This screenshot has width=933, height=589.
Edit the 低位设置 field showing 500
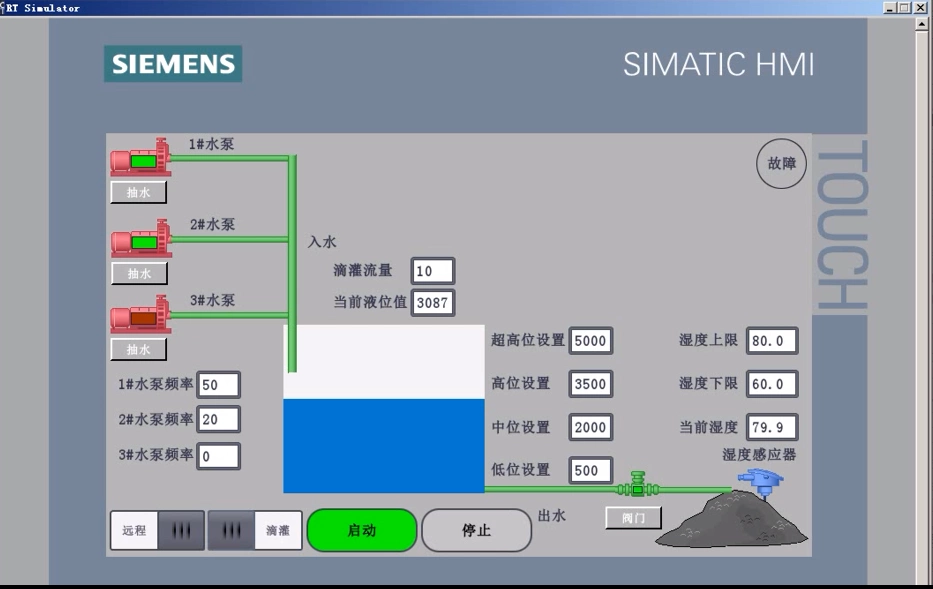[590, 470]
